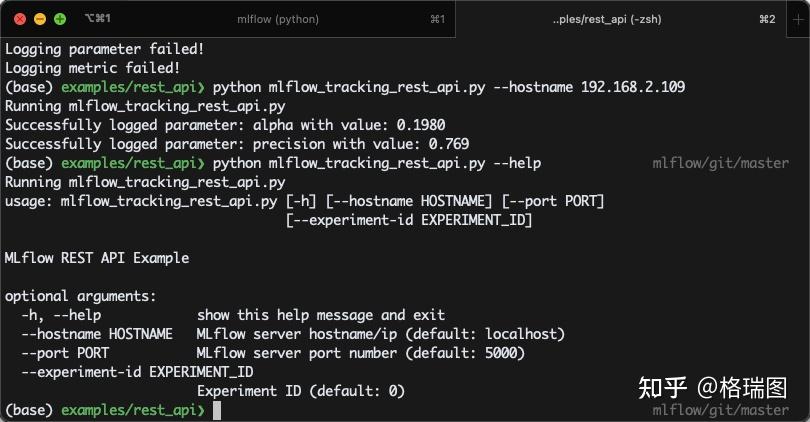This screenshot has height=422, width=810.
Task: Click the 'MLflow REST API Example' heading
Action: 97,258
